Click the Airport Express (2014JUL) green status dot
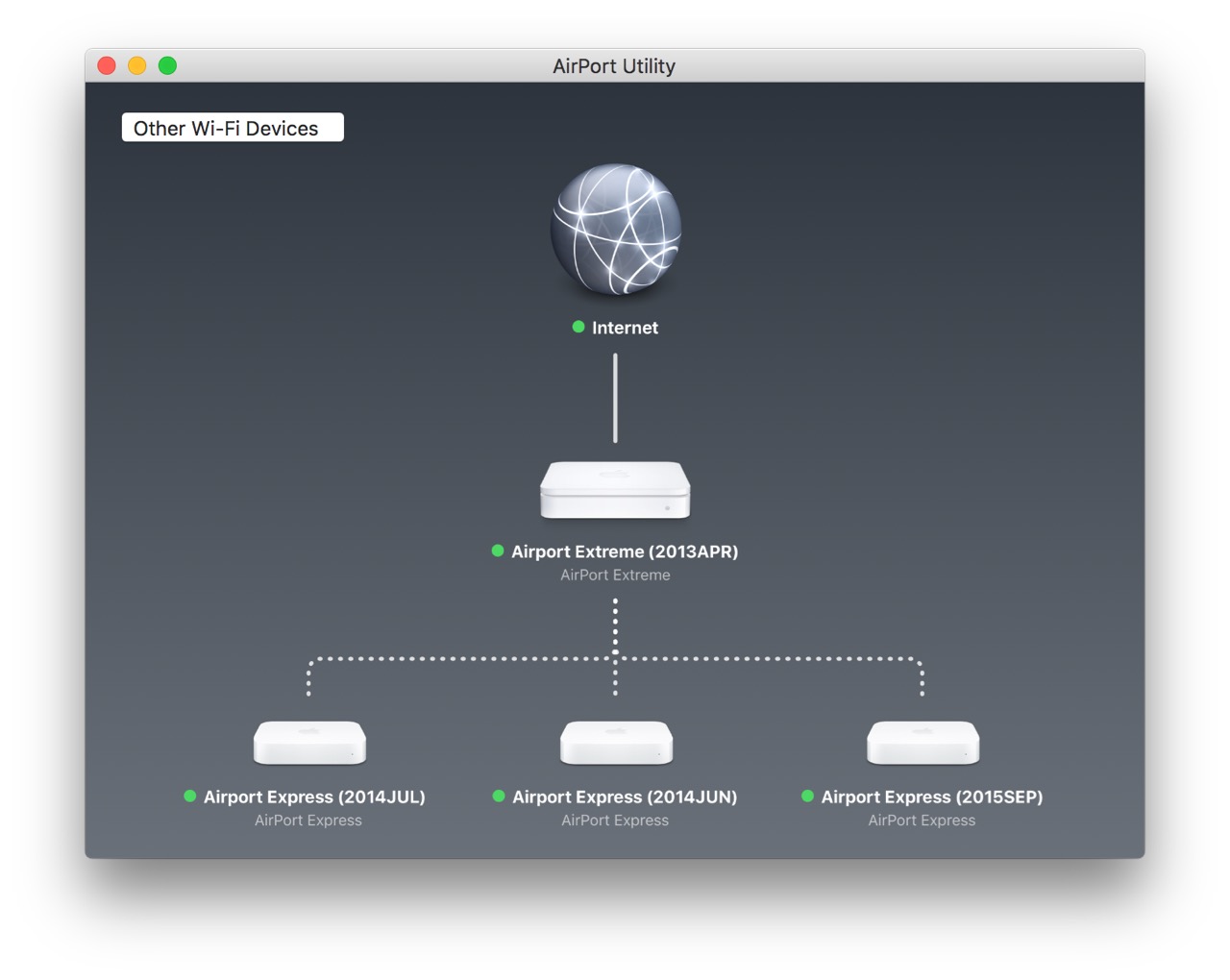This screenshot has width=1230, height=980. (x=190, y=796)
